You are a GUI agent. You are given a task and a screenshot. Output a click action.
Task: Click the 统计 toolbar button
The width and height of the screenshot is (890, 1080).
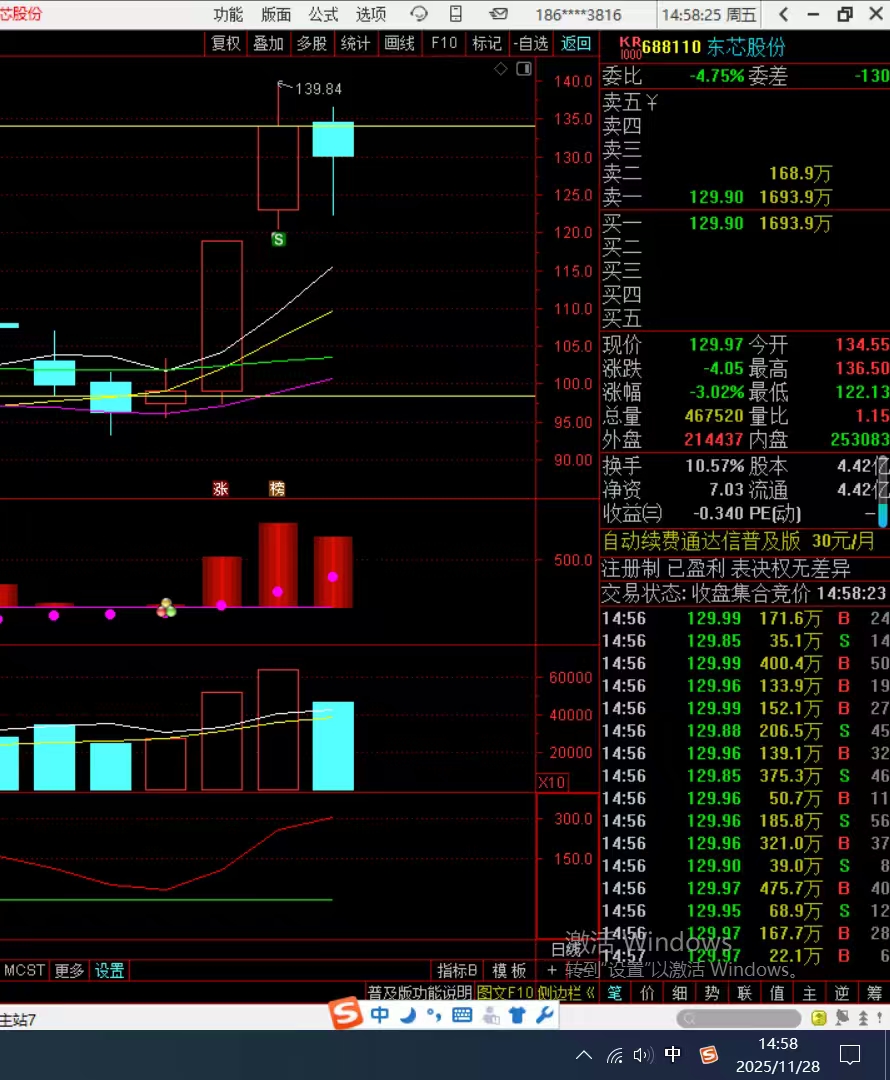[355, 43]
